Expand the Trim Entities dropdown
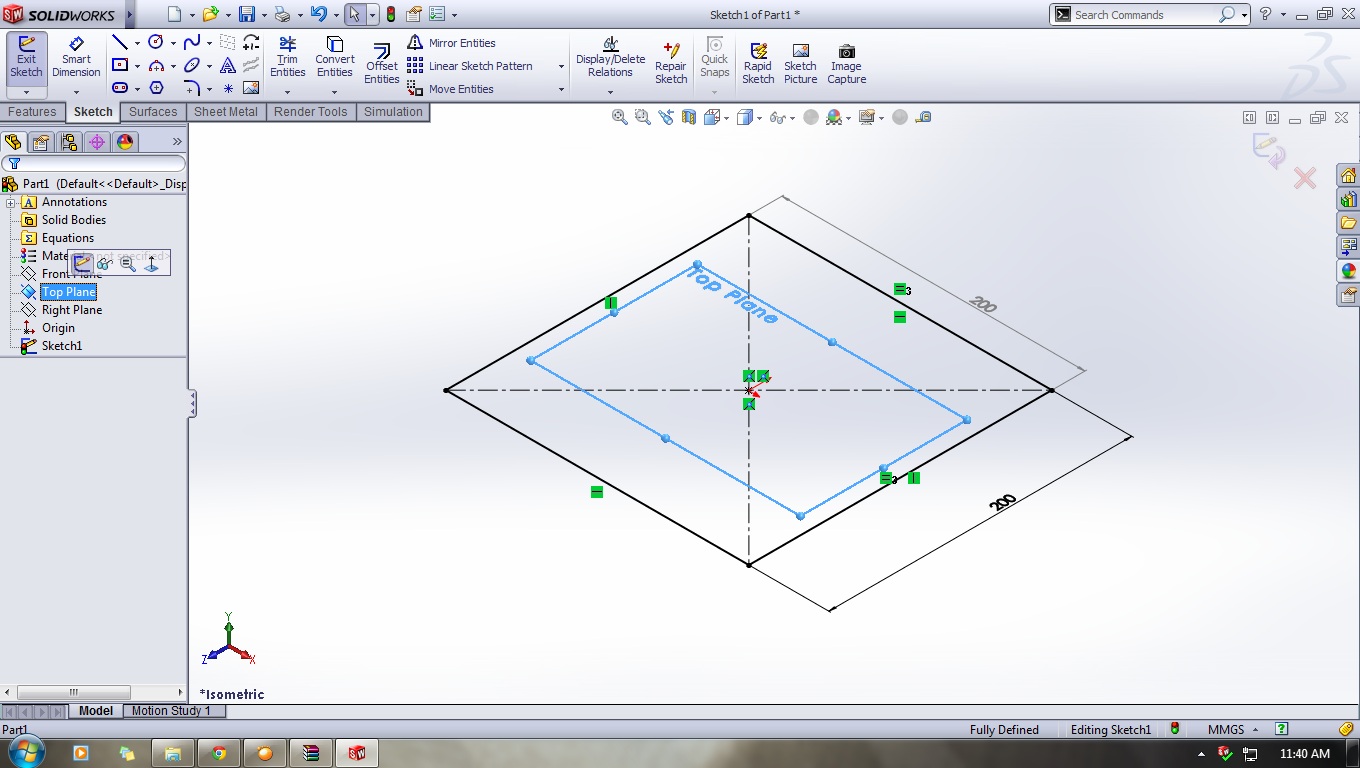The width and height of the screenshot is (1360, 768). pos(287,93)
